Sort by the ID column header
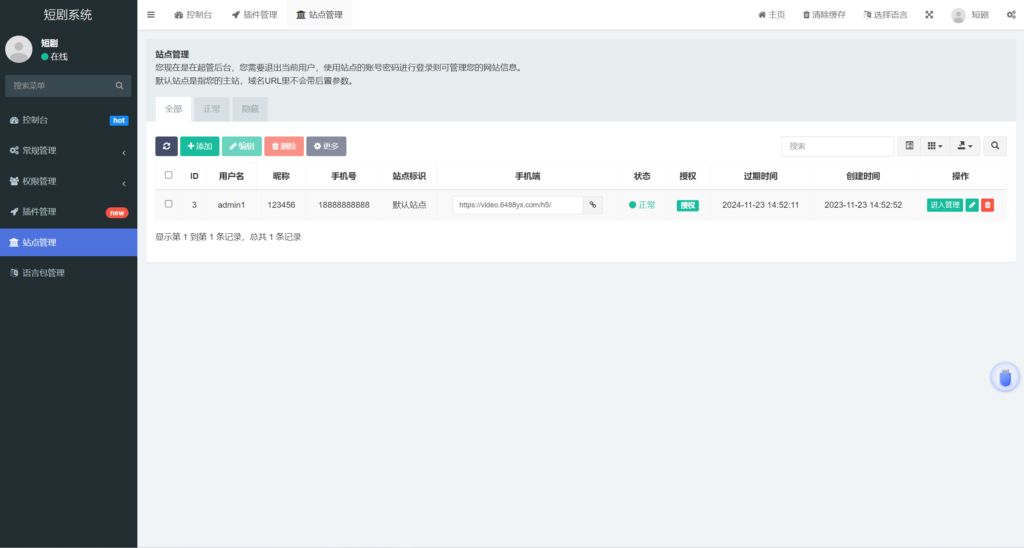This screenshot has width=1024, height=548. click(x=194, y=176)
